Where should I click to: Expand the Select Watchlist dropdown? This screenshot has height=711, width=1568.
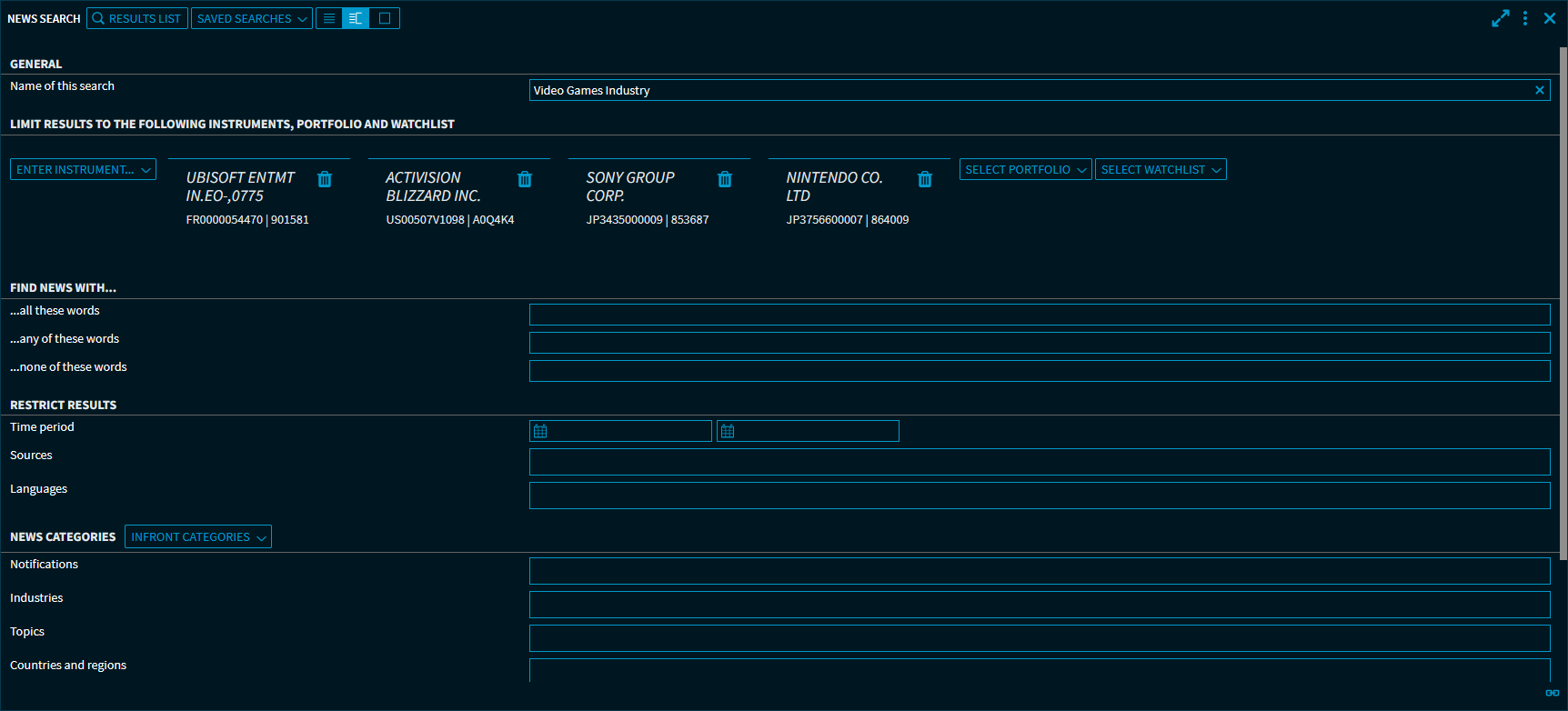[1161, 170]
